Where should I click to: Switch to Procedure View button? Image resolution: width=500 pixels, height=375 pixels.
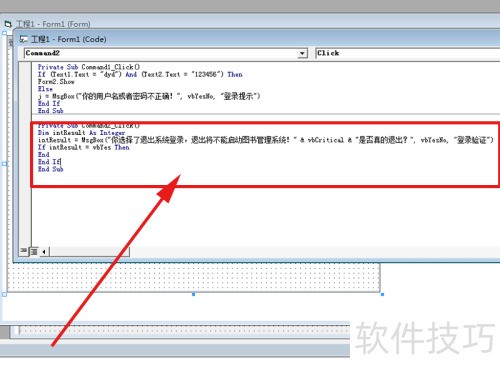click(23, 251)
